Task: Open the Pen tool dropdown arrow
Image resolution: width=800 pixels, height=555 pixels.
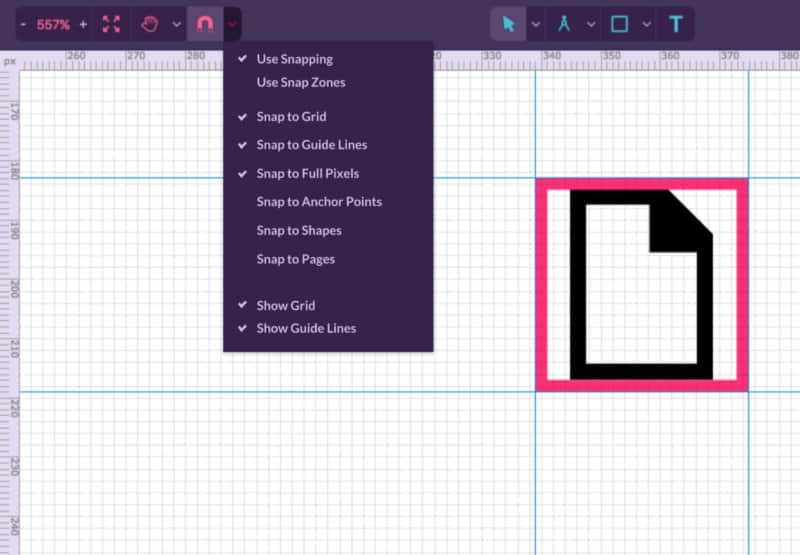Action: point(591,24)
